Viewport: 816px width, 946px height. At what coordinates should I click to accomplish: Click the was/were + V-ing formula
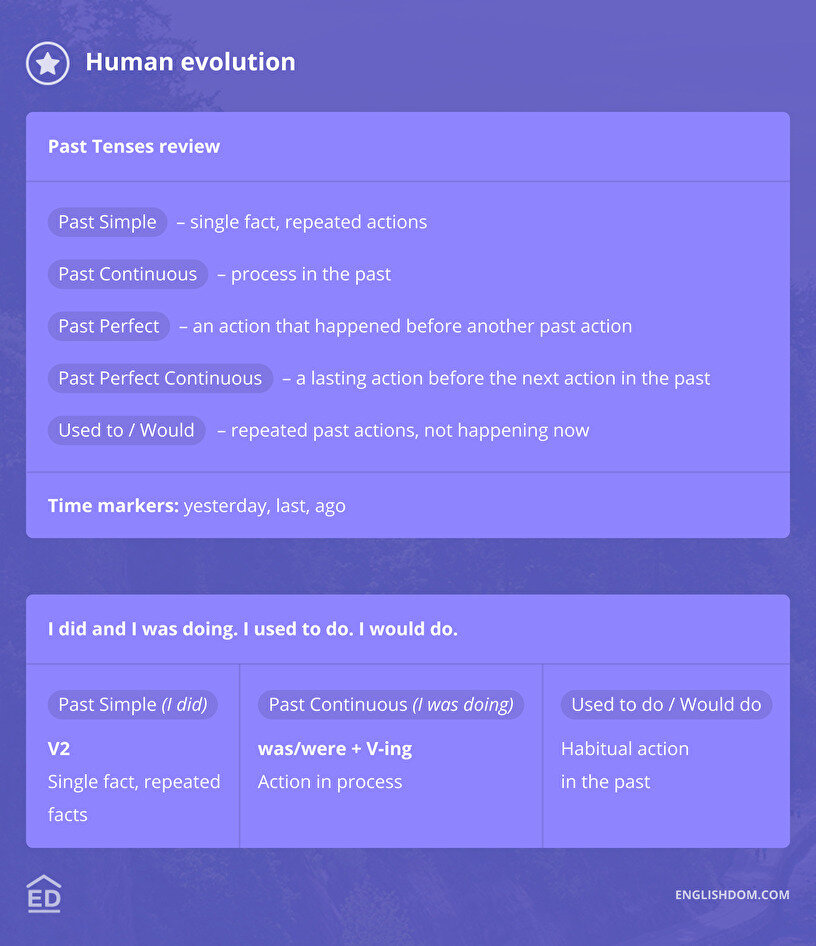(x=335, y=748)
